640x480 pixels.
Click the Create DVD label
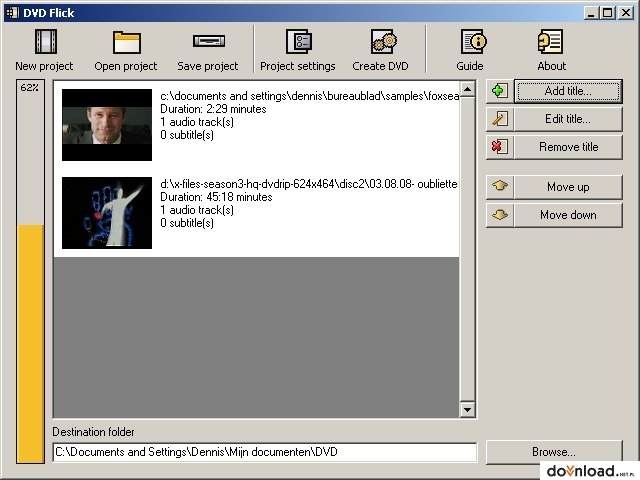(380, 66)
